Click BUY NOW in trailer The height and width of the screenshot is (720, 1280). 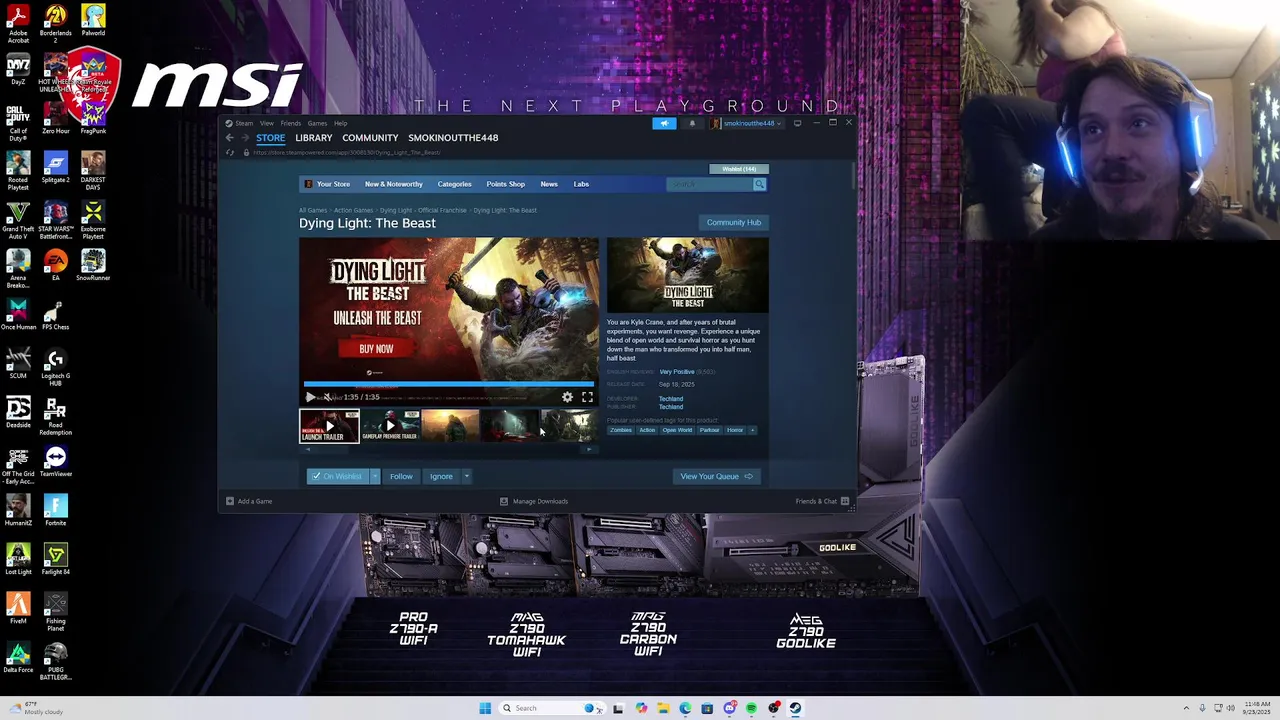[x=376, y=348]
